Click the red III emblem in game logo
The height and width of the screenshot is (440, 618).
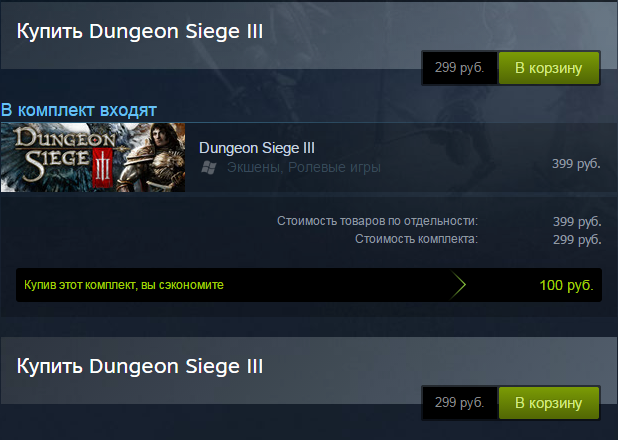(102, 168)
